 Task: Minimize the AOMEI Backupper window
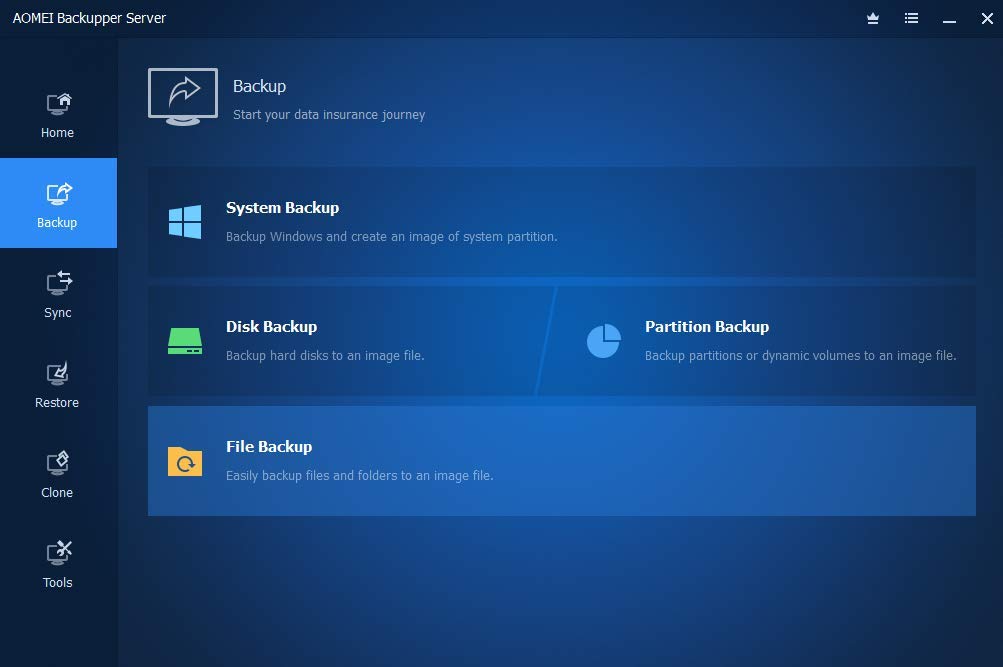coord(949,19)
